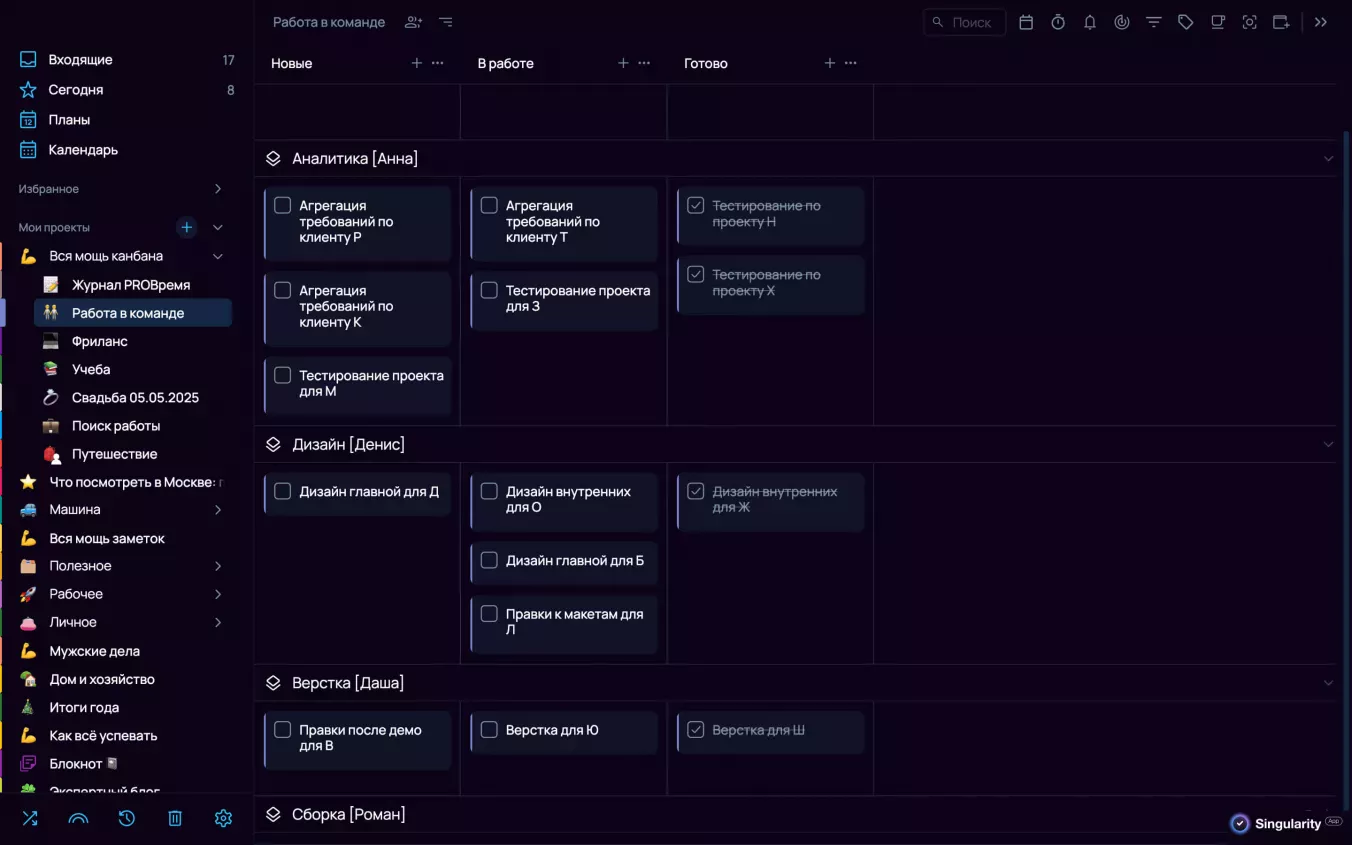Expand Избранное sidebar section

[218, 189]
